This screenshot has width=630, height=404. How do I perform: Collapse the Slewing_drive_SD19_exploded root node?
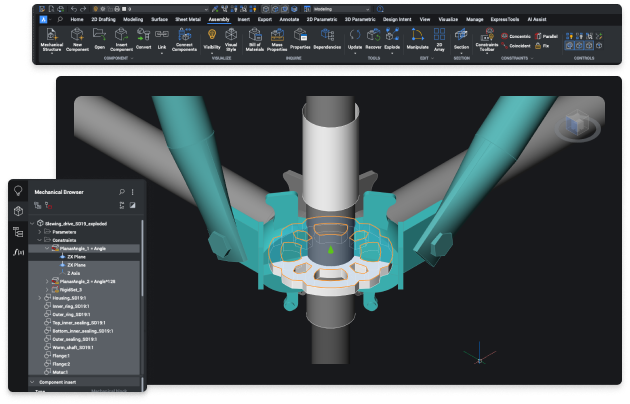[32, 223]
